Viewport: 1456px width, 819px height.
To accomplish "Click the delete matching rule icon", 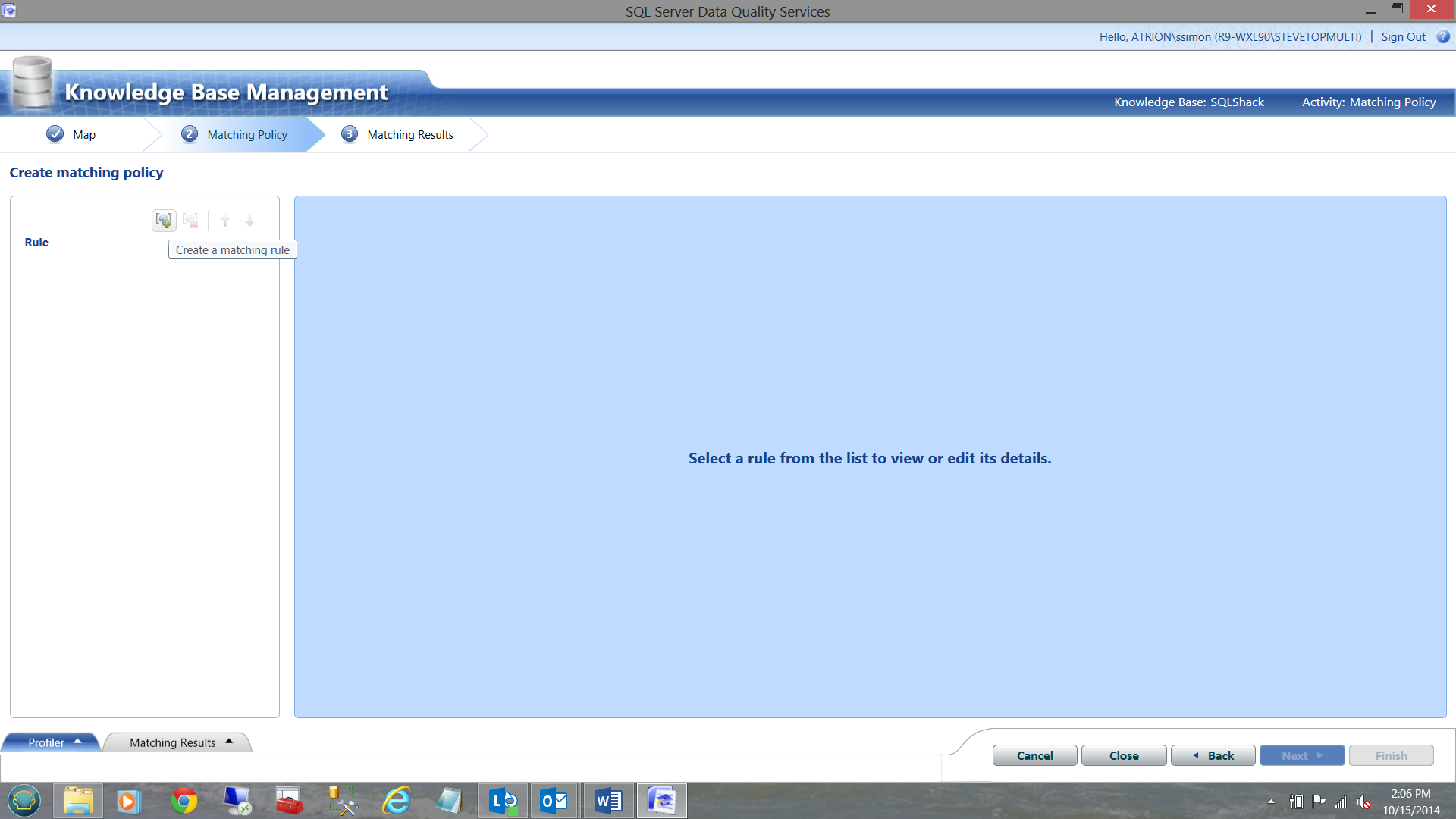I will tap(190, 221).
